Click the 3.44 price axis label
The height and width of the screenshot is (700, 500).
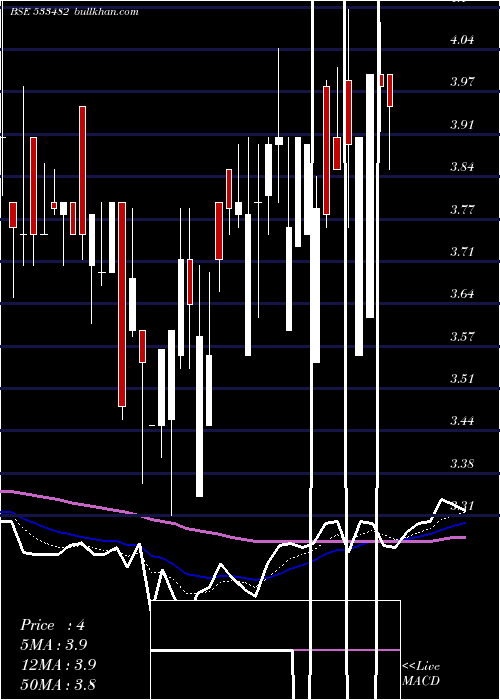coord(462,421)
